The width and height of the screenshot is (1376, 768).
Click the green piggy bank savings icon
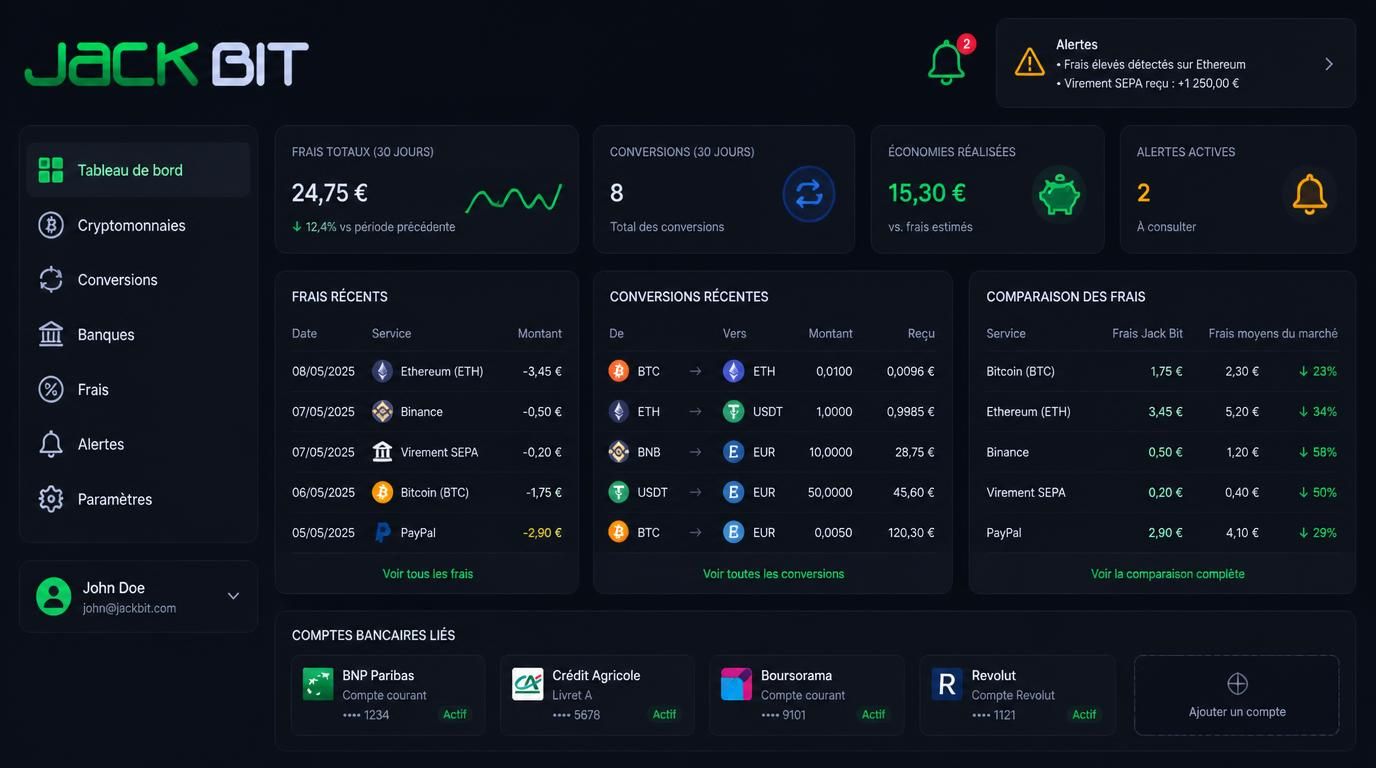pyautogui.click(x=1059, y=194)
